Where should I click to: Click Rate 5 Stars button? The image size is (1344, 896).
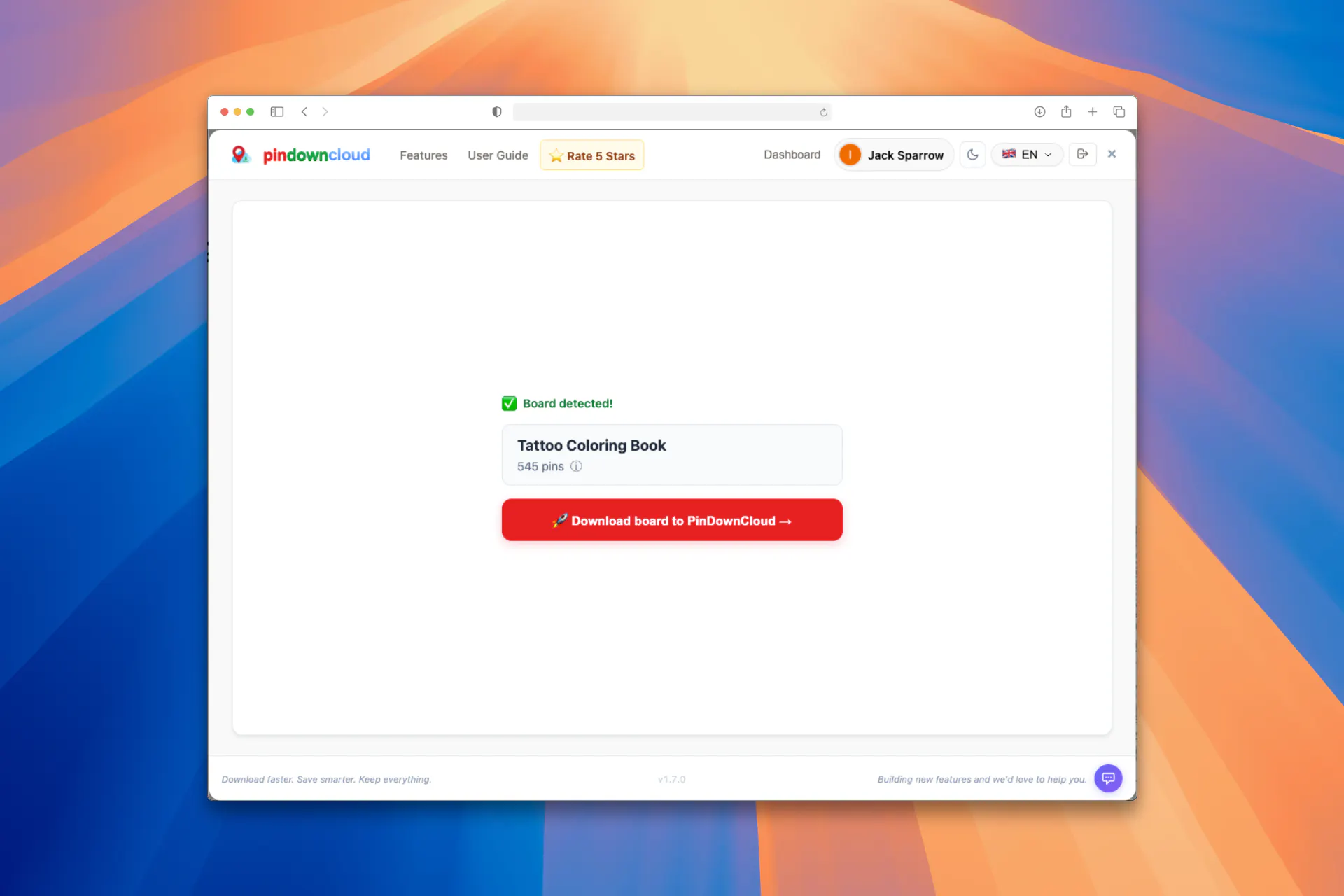tap(591, 155)
